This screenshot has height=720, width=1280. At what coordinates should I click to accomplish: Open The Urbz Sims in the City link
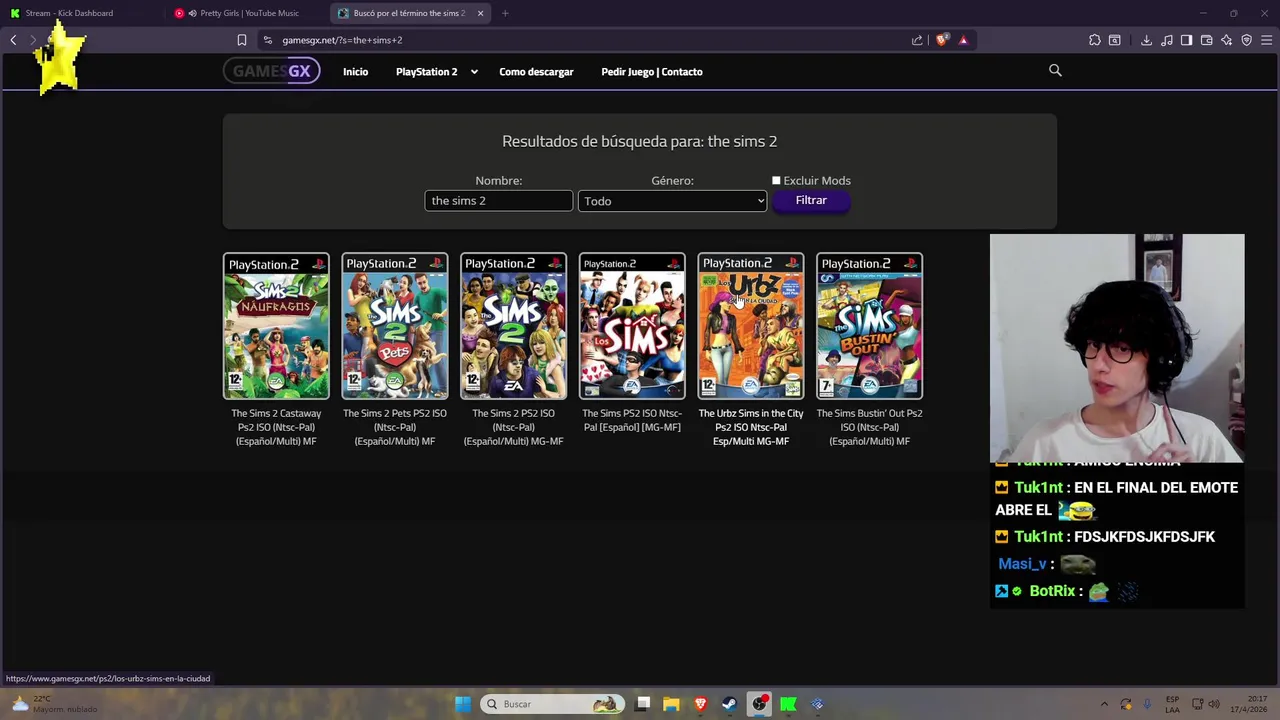point(751,427)
